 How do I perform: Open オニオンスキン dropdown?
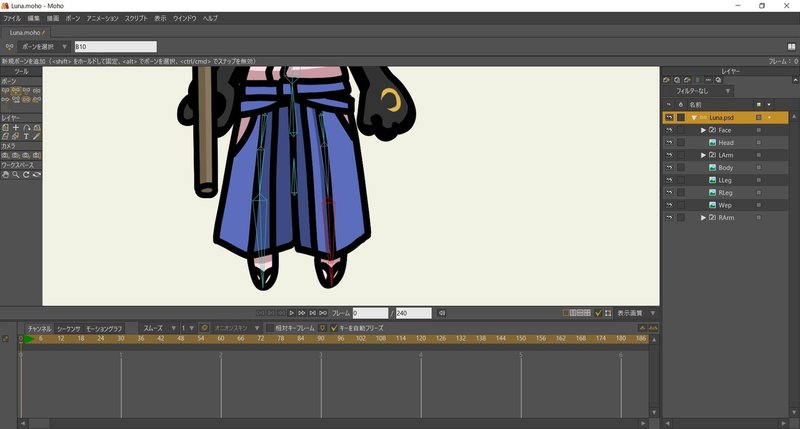[237, 328]
